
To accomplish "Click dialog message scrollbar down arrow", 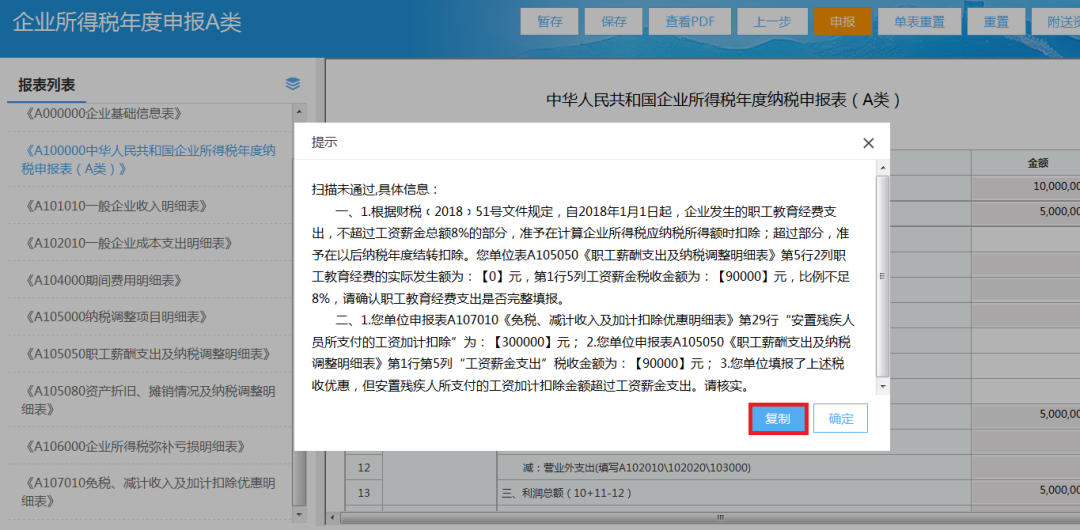I will tap(882, 387).
